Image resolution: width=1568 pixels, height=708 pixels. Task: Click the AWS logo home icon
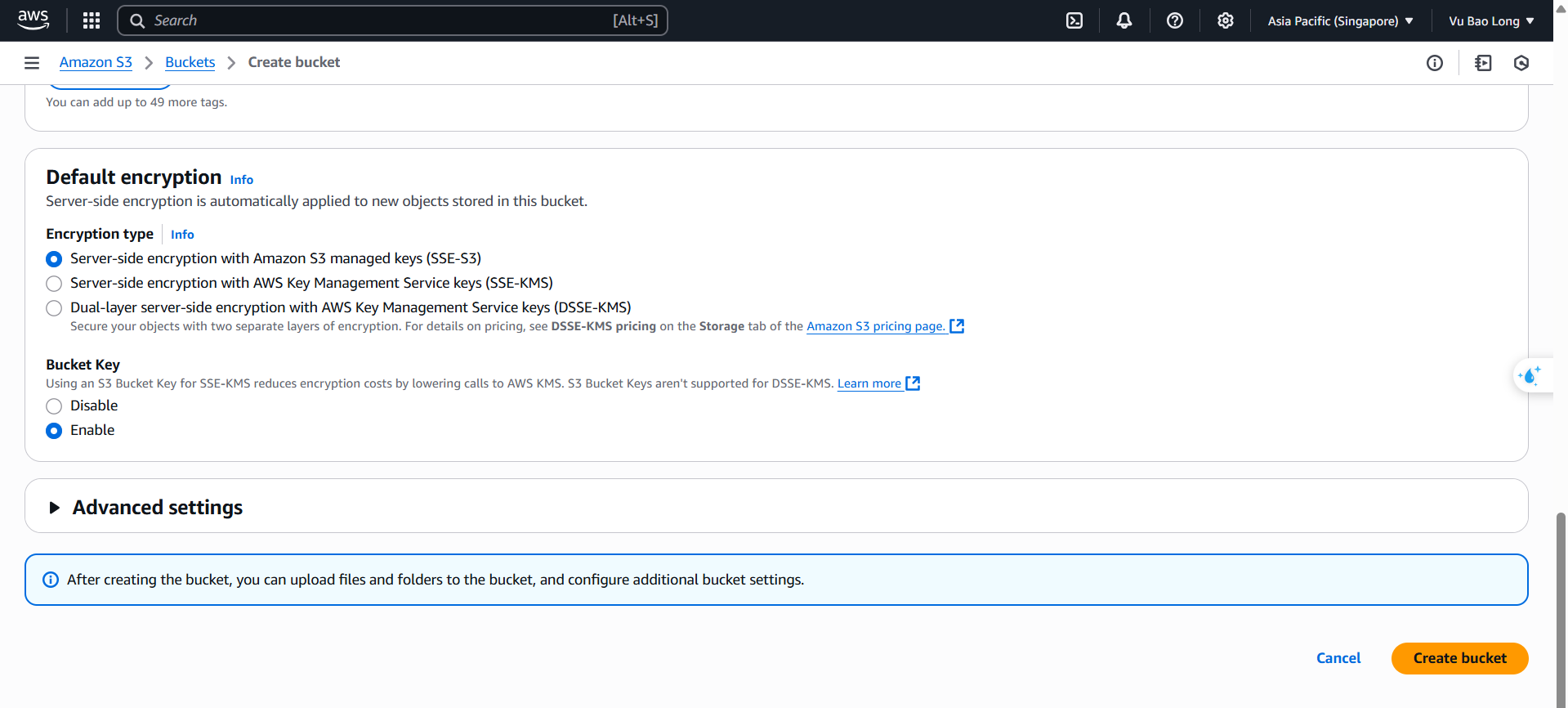point(34,20)
